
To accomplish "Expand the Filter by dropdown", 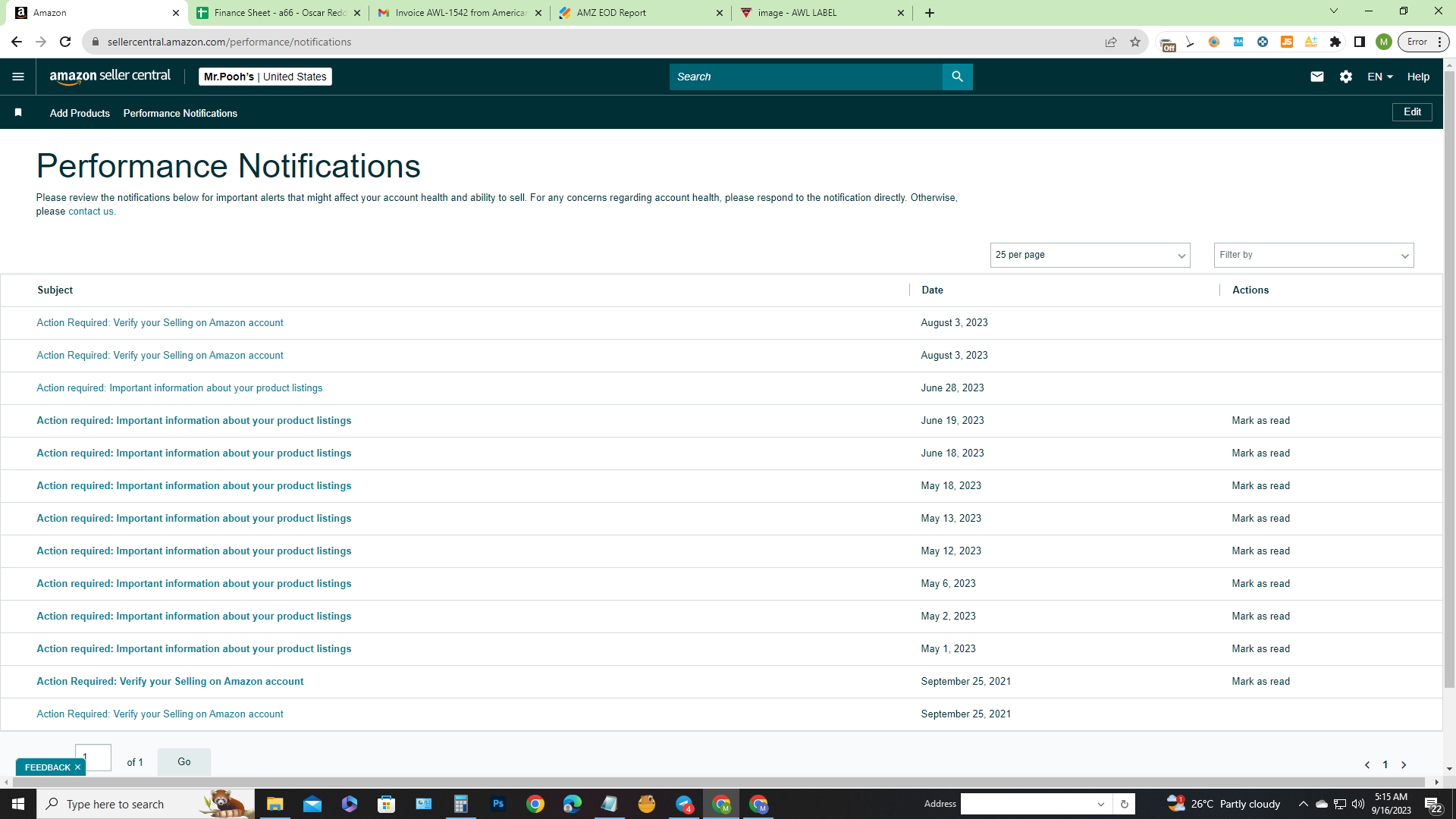I will 1313,255.
